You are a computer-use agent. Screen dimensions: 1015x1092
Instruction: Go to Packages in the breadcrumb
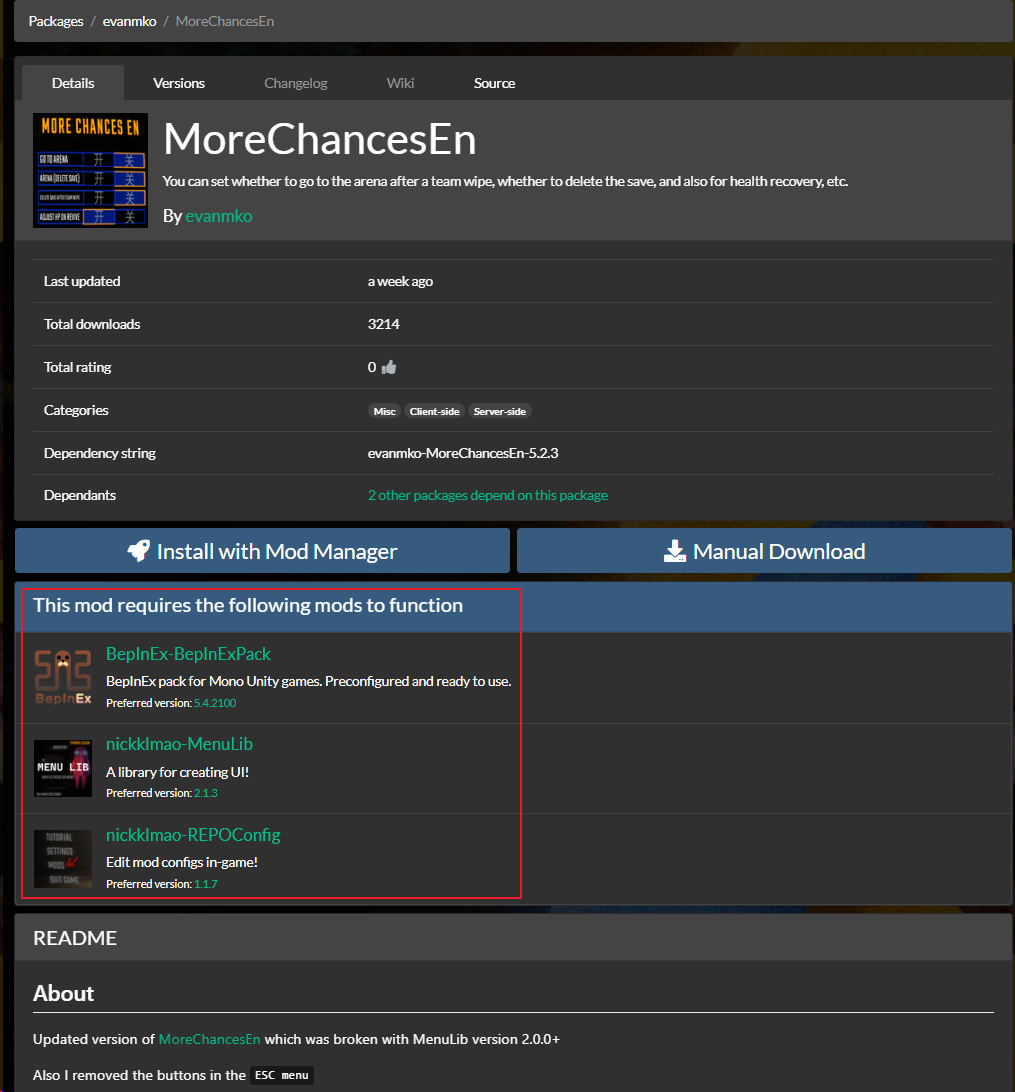click(56, 20)
